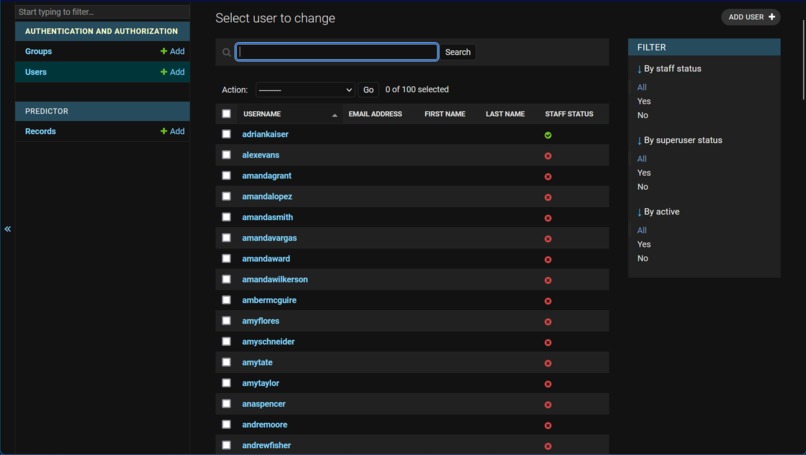Sort by Staff Status column
The width and height of the screenshot is (806, 455).
coord(569,114)
